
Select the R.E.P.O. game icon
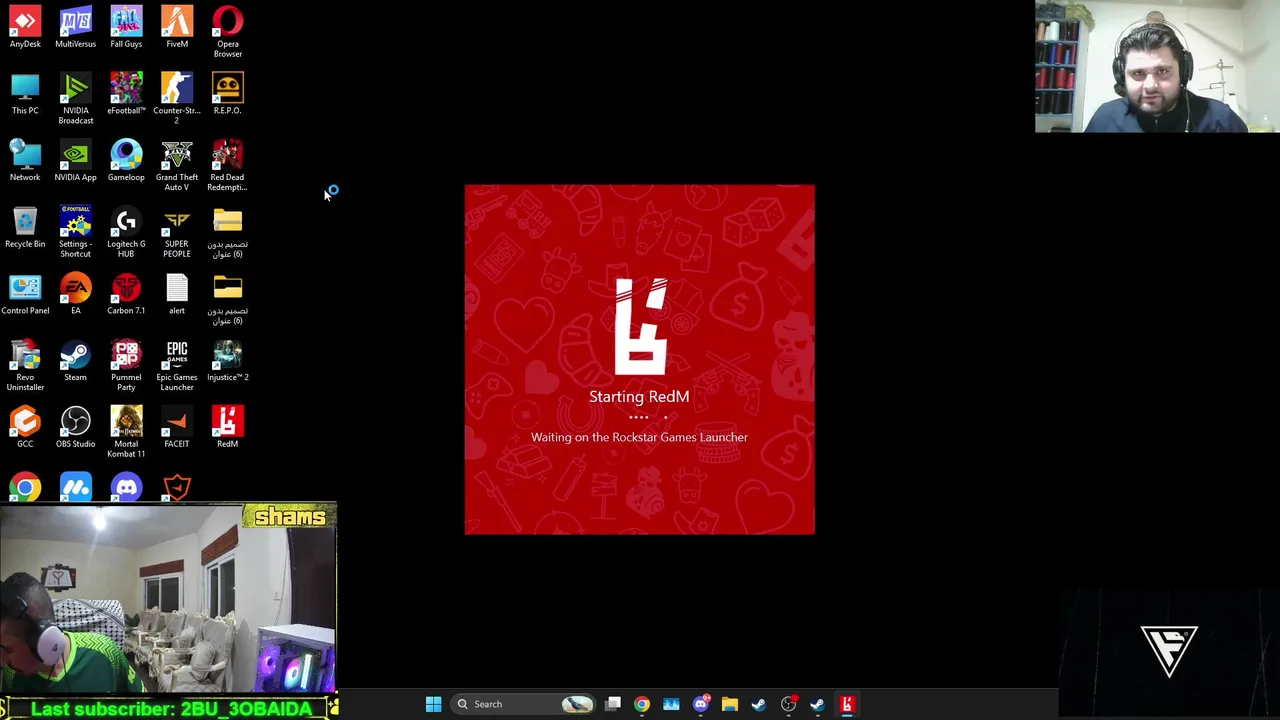pos(228,94)
